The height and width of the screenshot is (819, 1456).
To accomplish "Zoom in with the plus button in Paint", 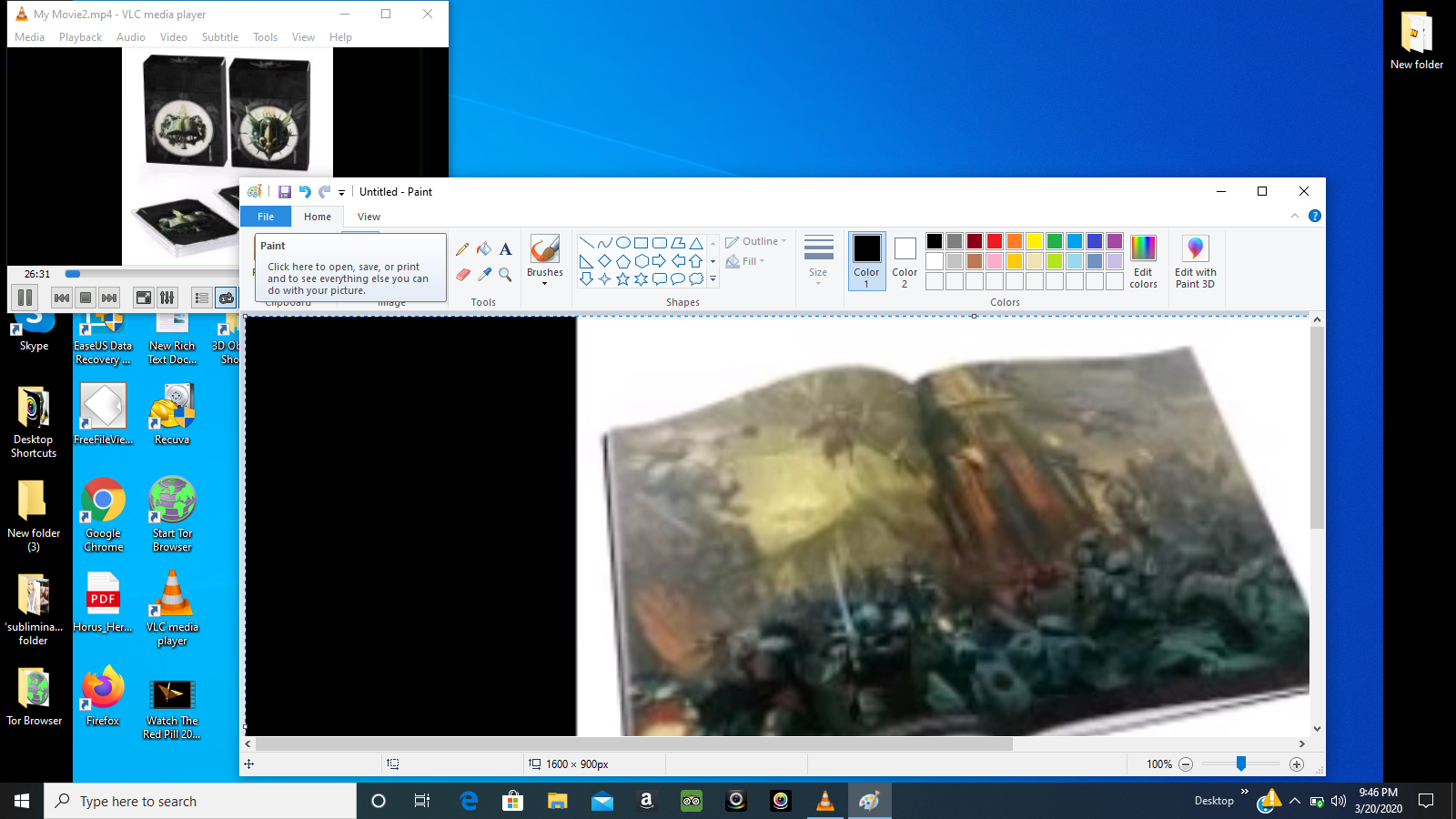I will click(x=1297, y=764).
